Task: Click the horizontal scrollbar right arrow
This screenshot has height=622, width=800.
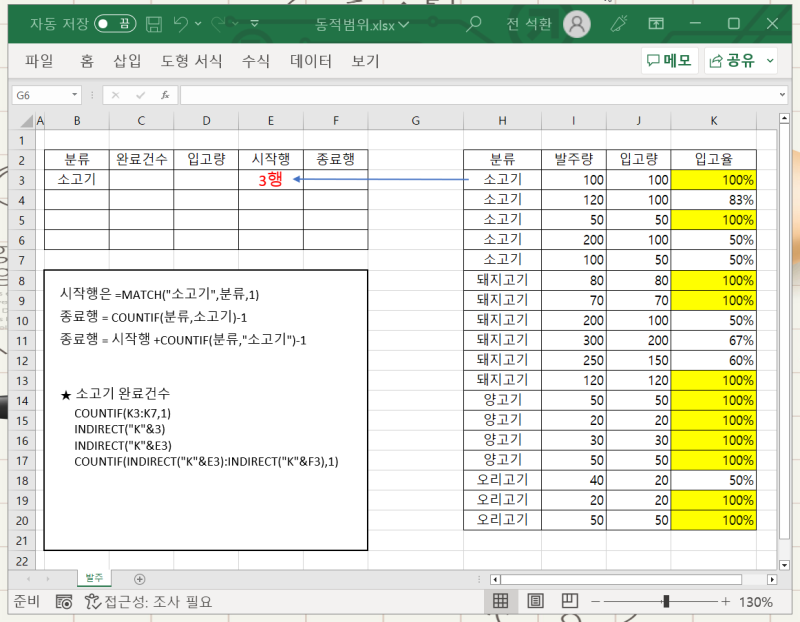Action: (772, 580)
